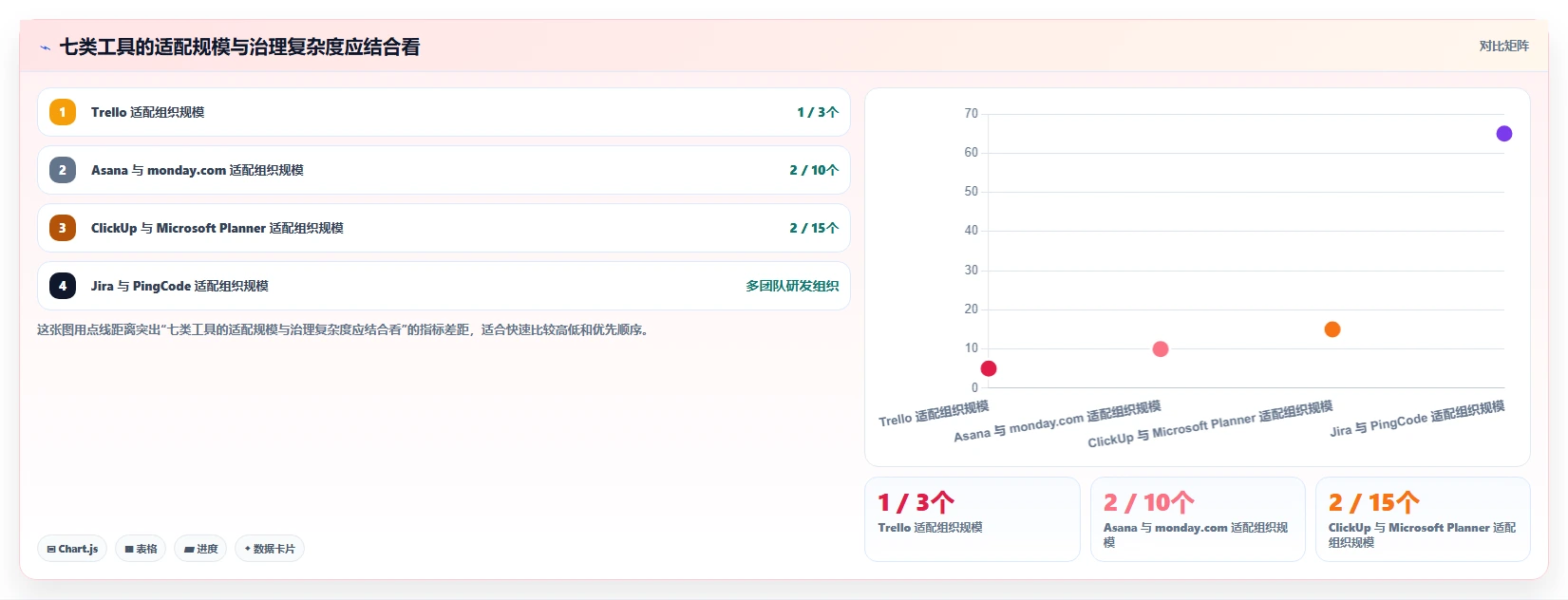This screenshot has width=1568, height=600.
Task: Select the 表格 tag chip
Action: pyautogui.click(x=141, y=549)
